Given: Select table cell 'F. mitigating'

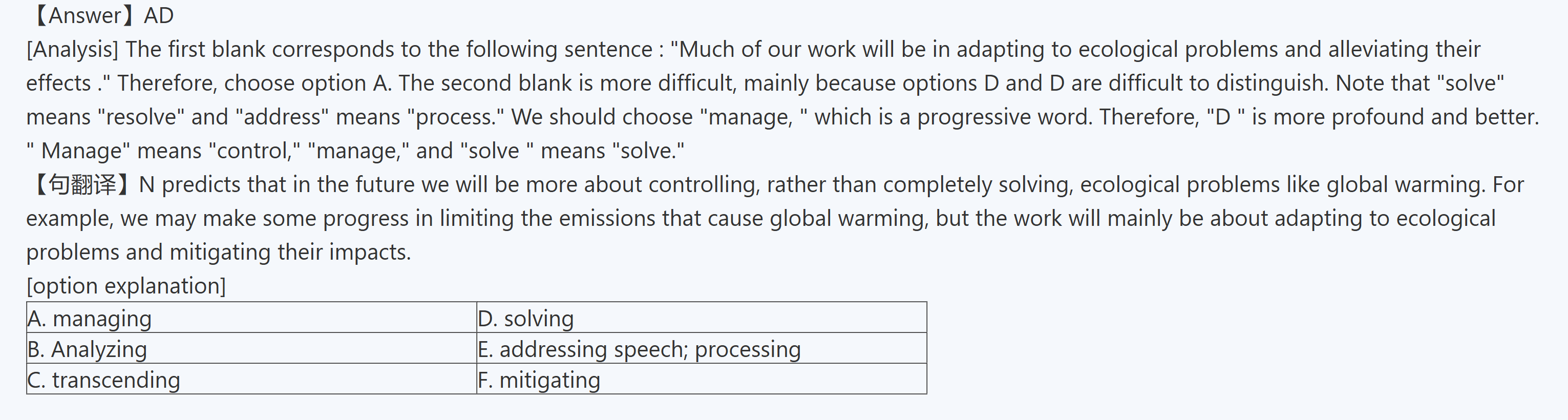Looking at the screenshot, I should [x=539, y=380].
